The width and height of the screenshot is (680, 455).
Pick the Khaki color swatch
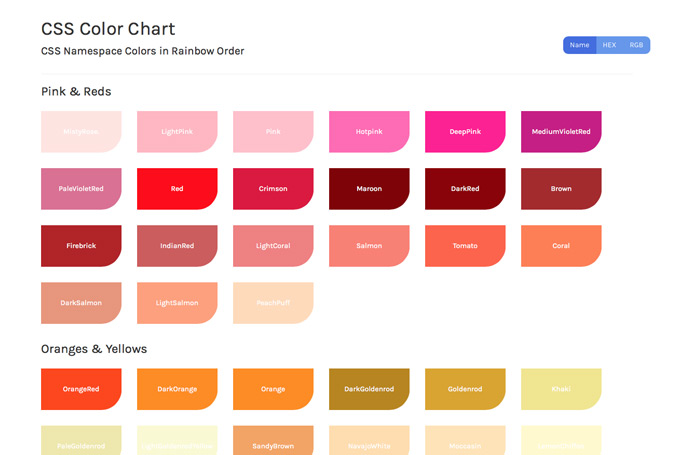pos(561,389)
